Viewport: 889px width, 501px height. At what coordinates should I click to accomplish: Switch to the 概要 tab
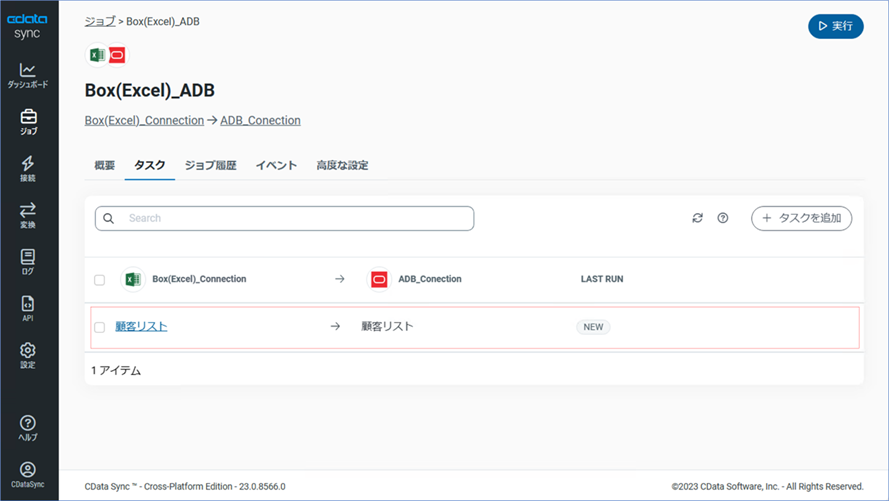[x=104, y=165]
